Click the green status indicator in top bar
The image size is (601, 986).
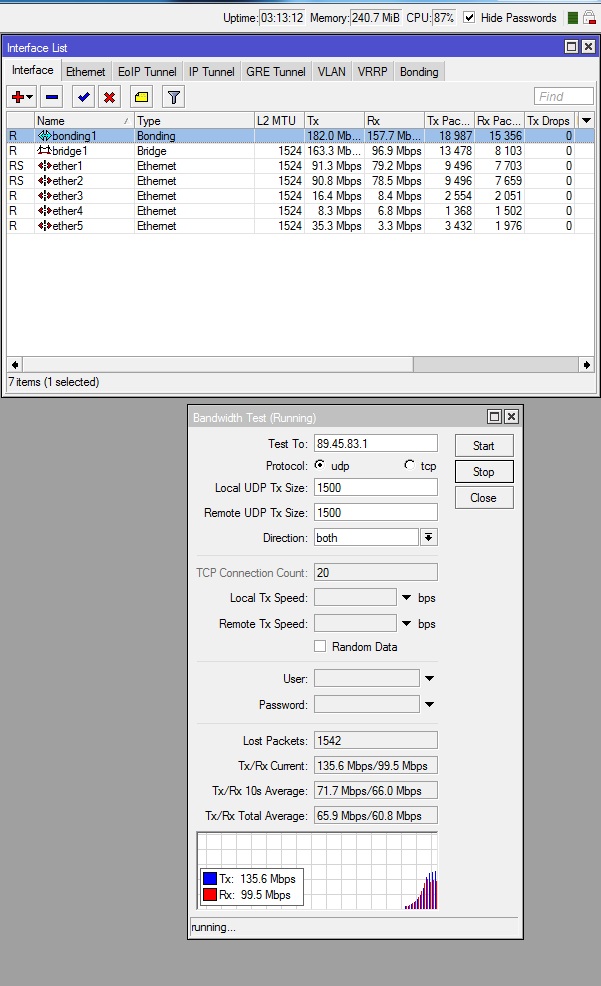pyautogui.click(x=572, y=18)
